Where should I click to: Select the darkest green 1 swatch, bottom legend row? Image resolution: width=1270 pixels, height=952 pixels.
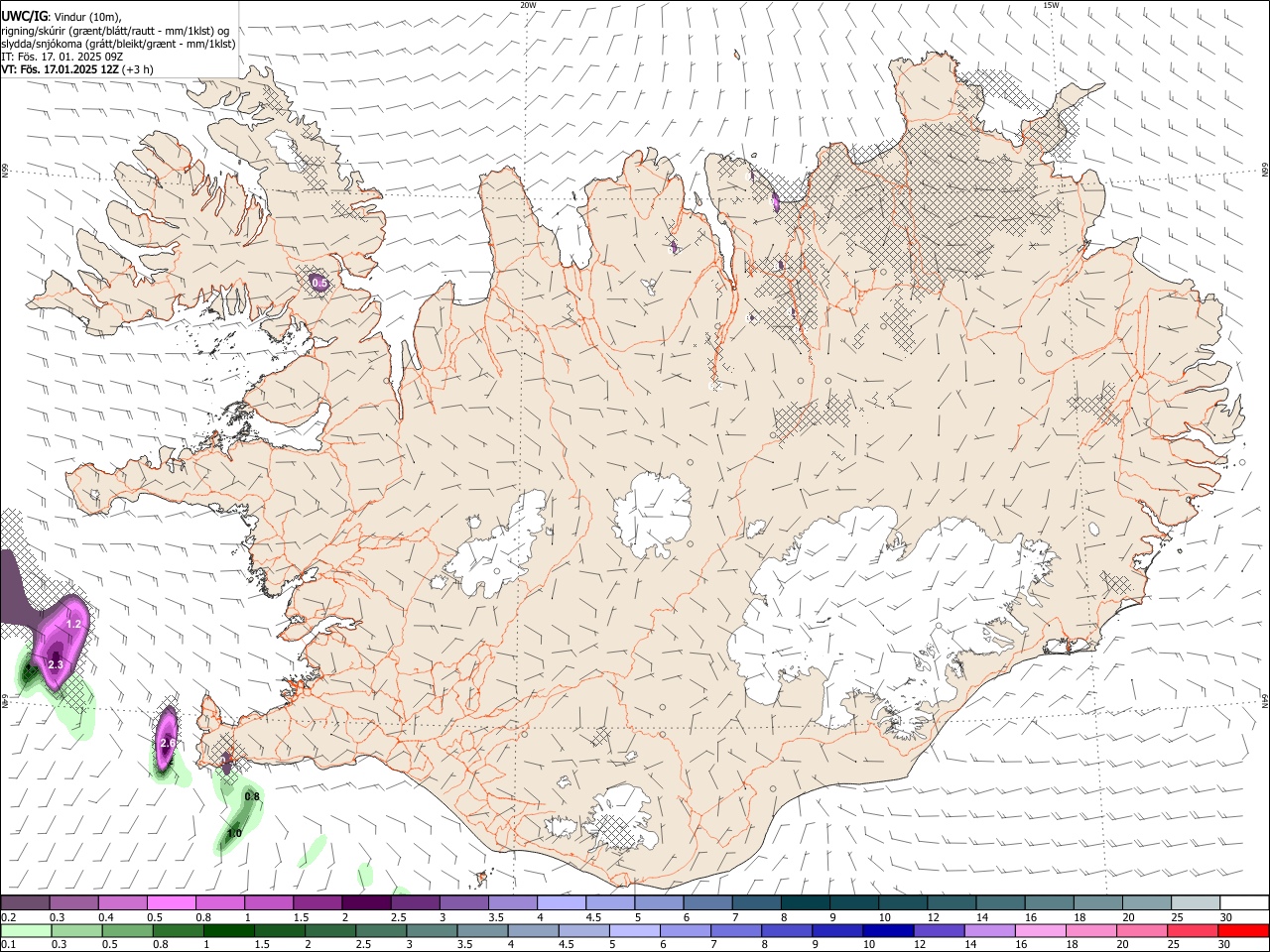point(228,931)
